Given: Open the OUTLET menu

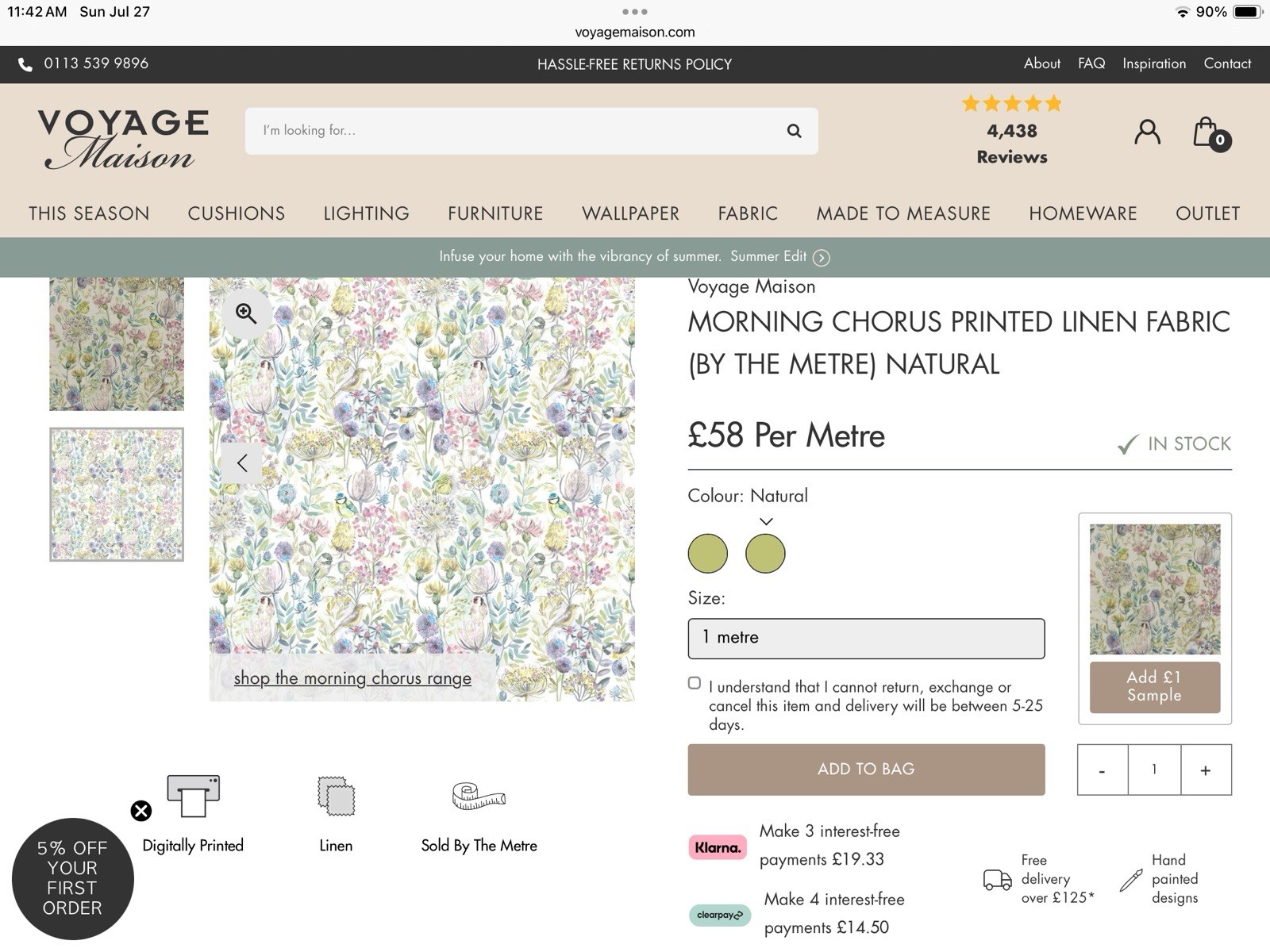Looking at the screenshot, I should pos(1207,213).
